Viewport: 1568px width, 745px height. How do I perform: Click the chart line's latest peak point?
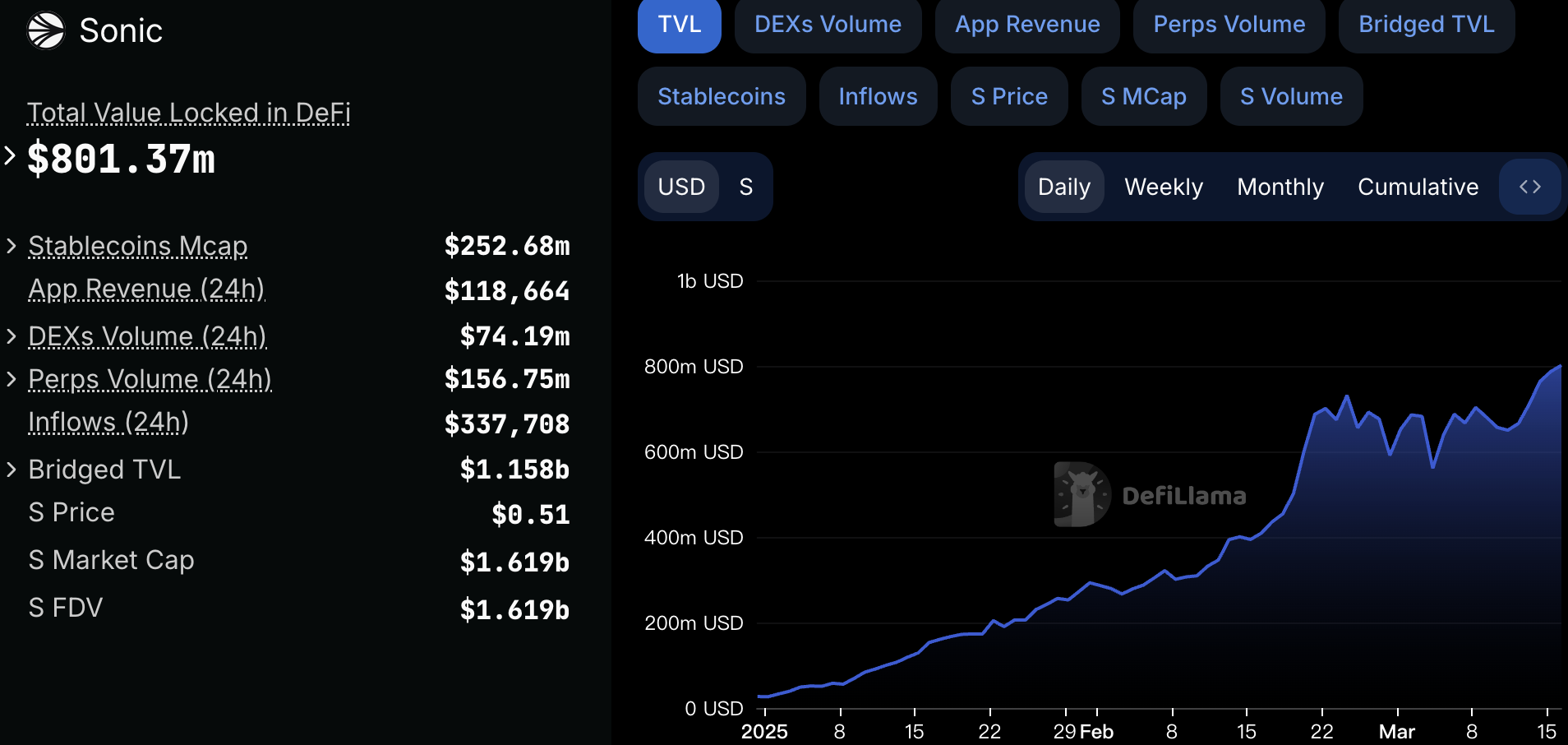(1559, 367)
